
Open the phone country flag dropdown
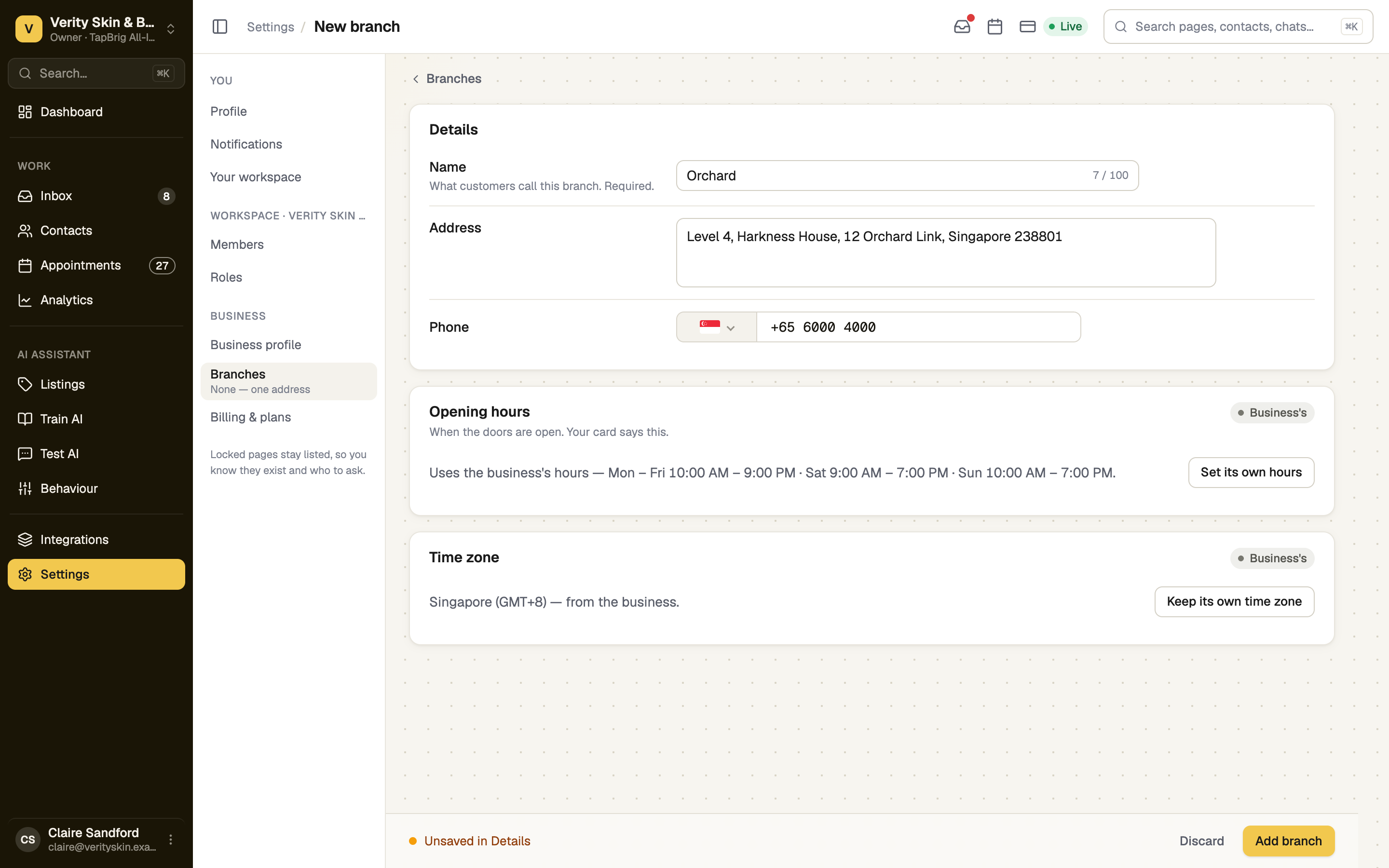pos(716,327)
